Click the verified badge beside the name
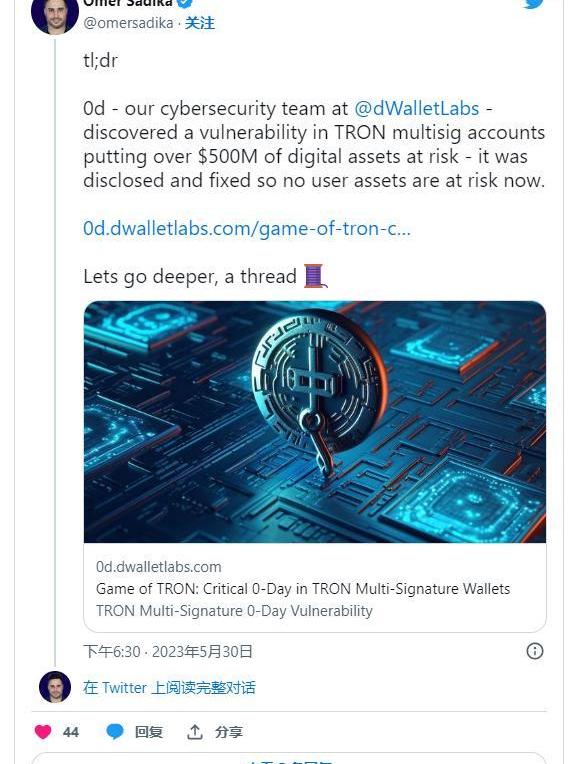 pyautogui.click(x=184, y=3)
